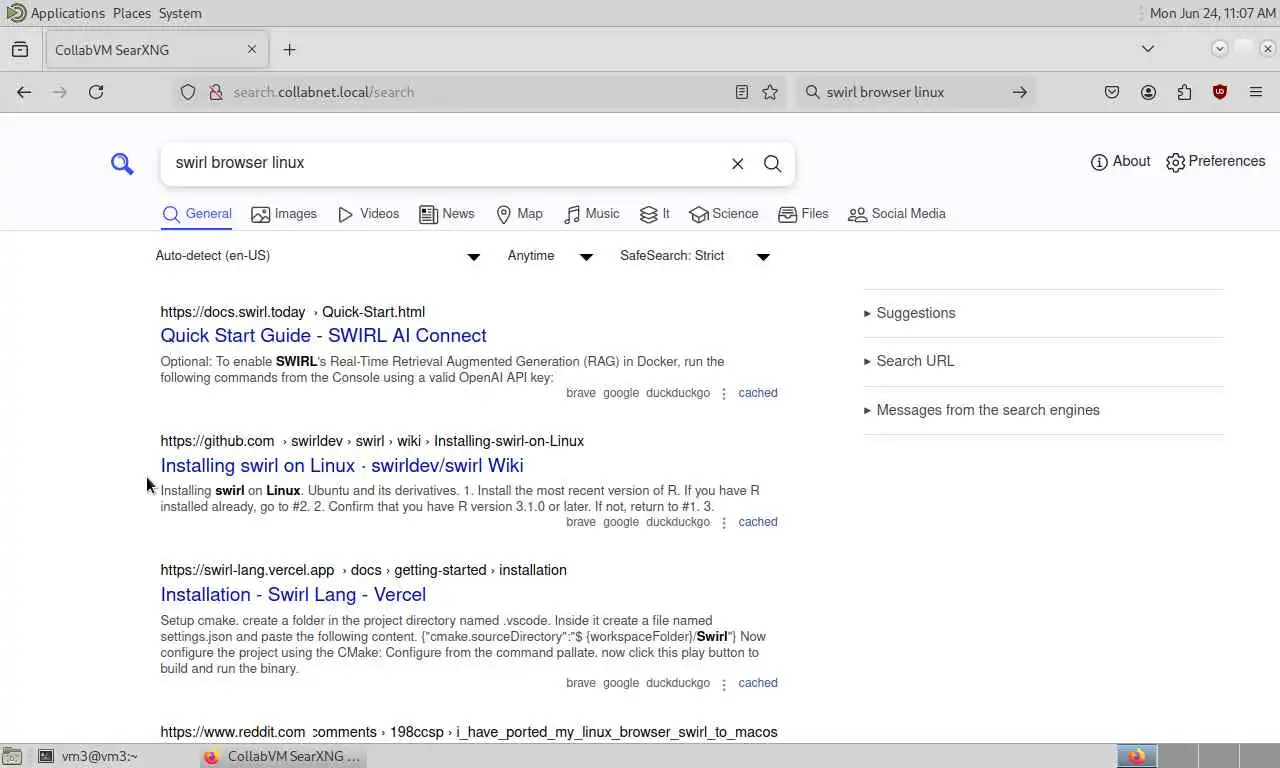
Task: Open cached link for Quick Start Guide result
Action: click(758, 393)
